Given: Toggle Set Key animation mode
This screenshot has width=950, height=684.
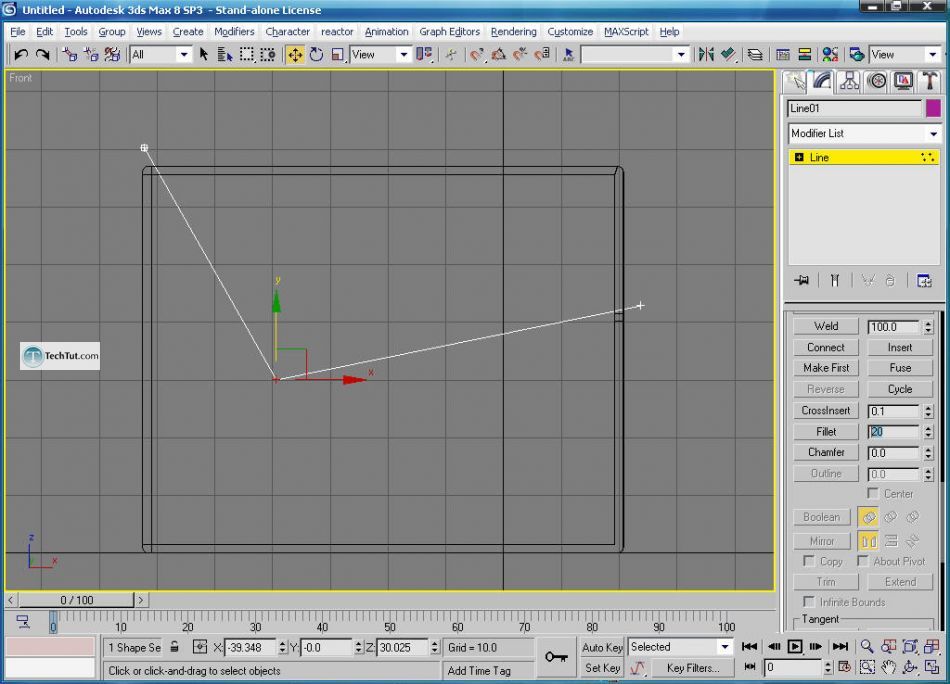Looking at the screenshot, I should pyautogui.click(x=602, y=668).
